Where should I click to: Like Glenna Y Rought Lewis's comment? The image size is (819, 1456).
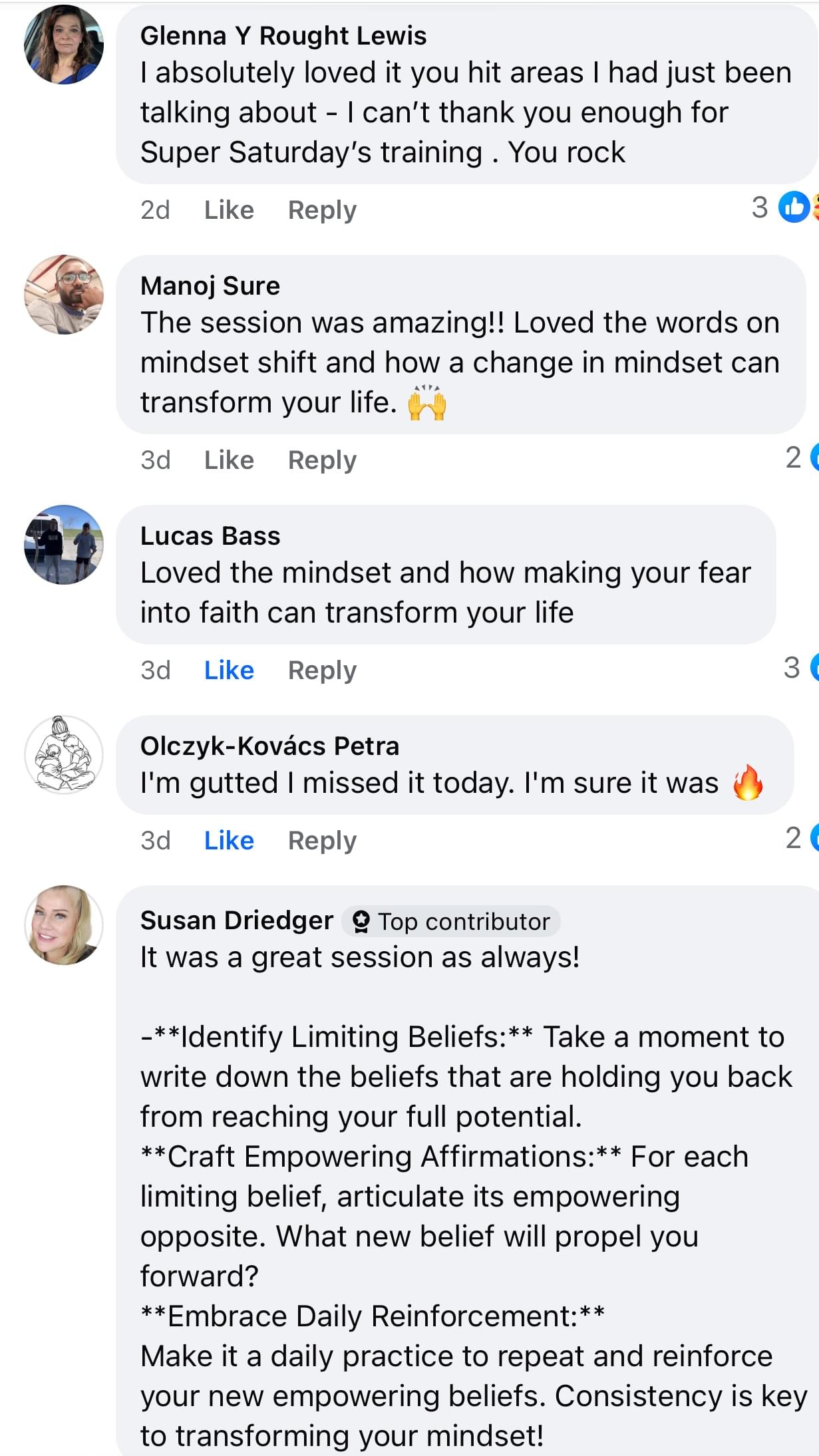tap(229, 210)
